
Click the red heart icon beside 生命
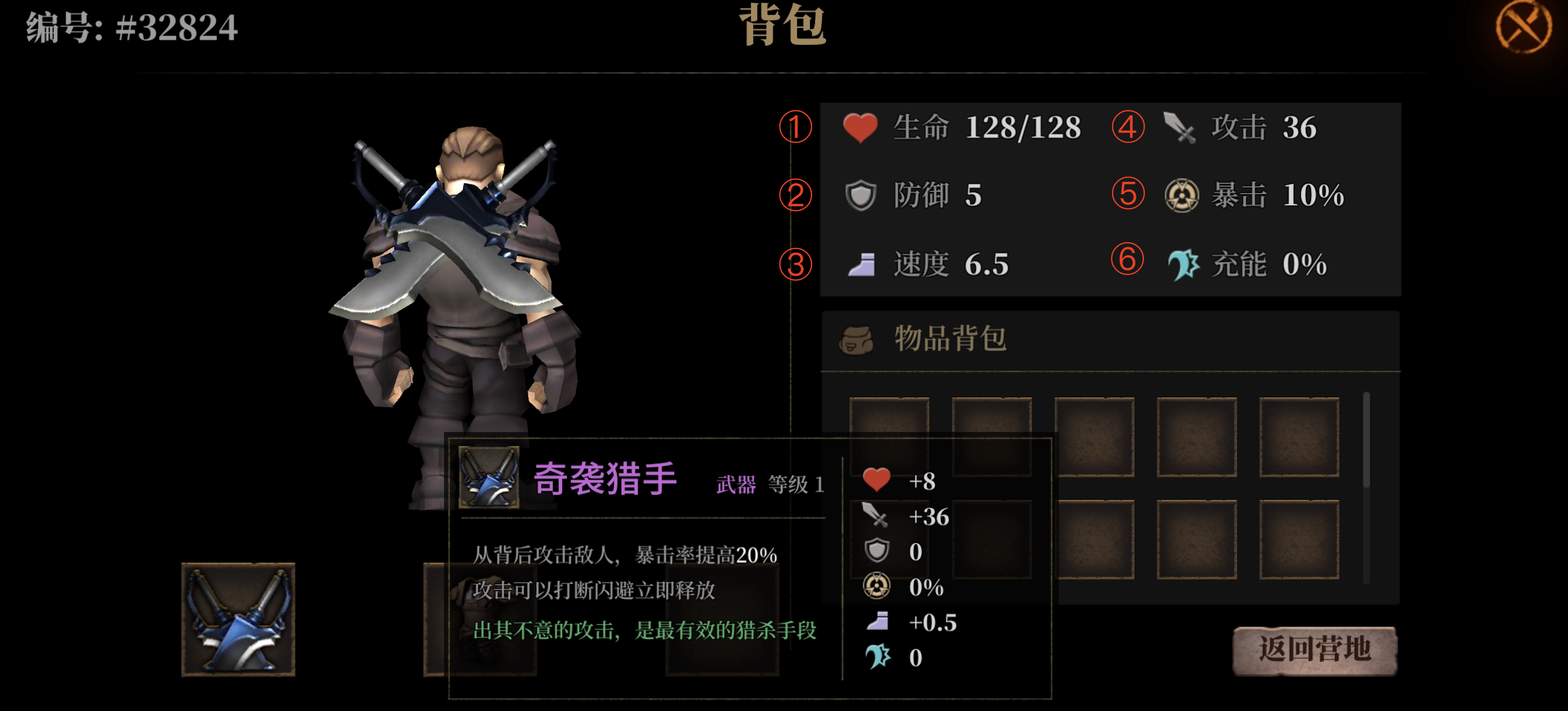[x=859, y=128]
